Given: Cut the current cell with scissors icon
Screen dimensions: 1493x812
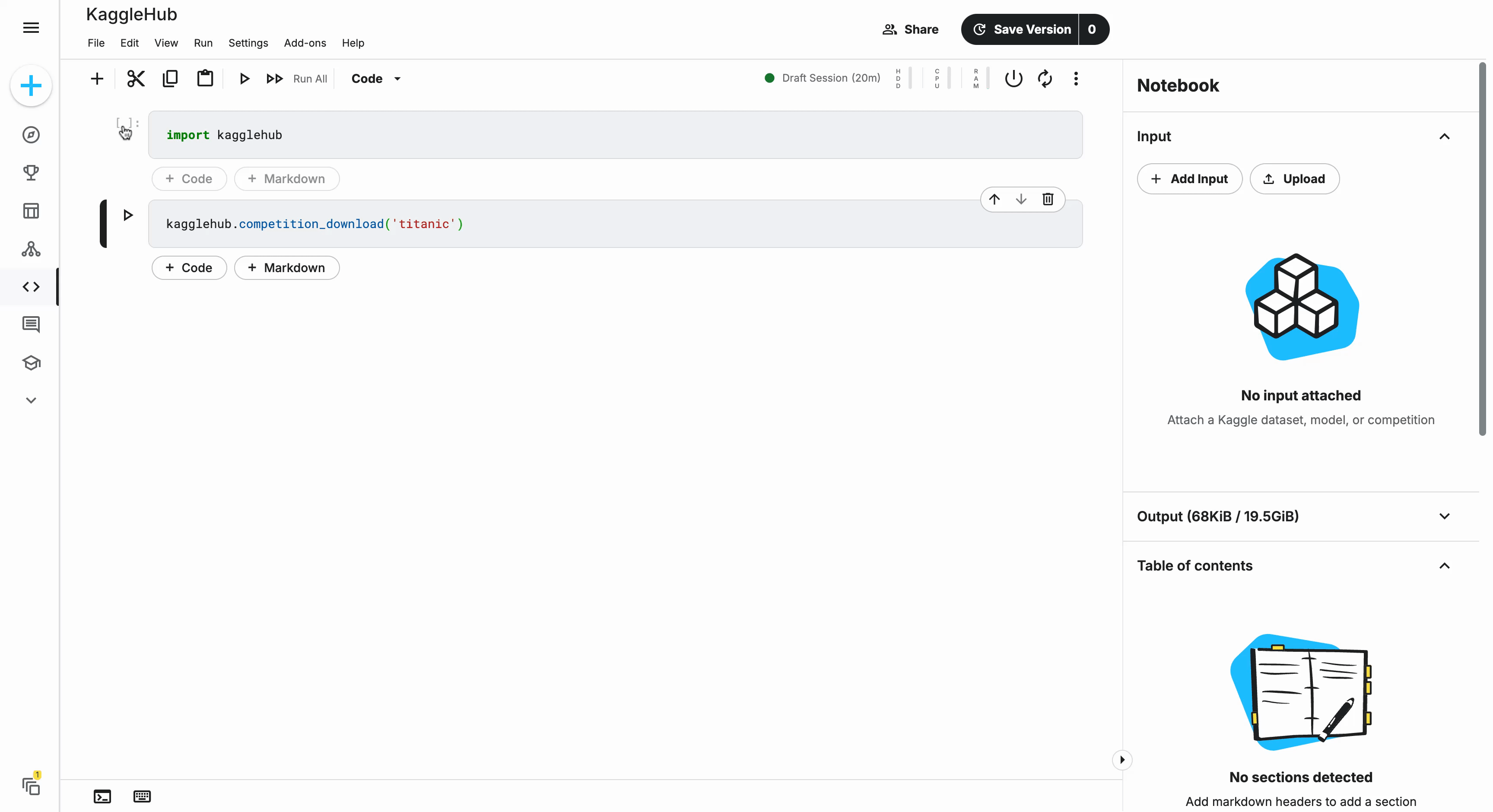Looking at the screenshot, I should click(x=136, y=78).
